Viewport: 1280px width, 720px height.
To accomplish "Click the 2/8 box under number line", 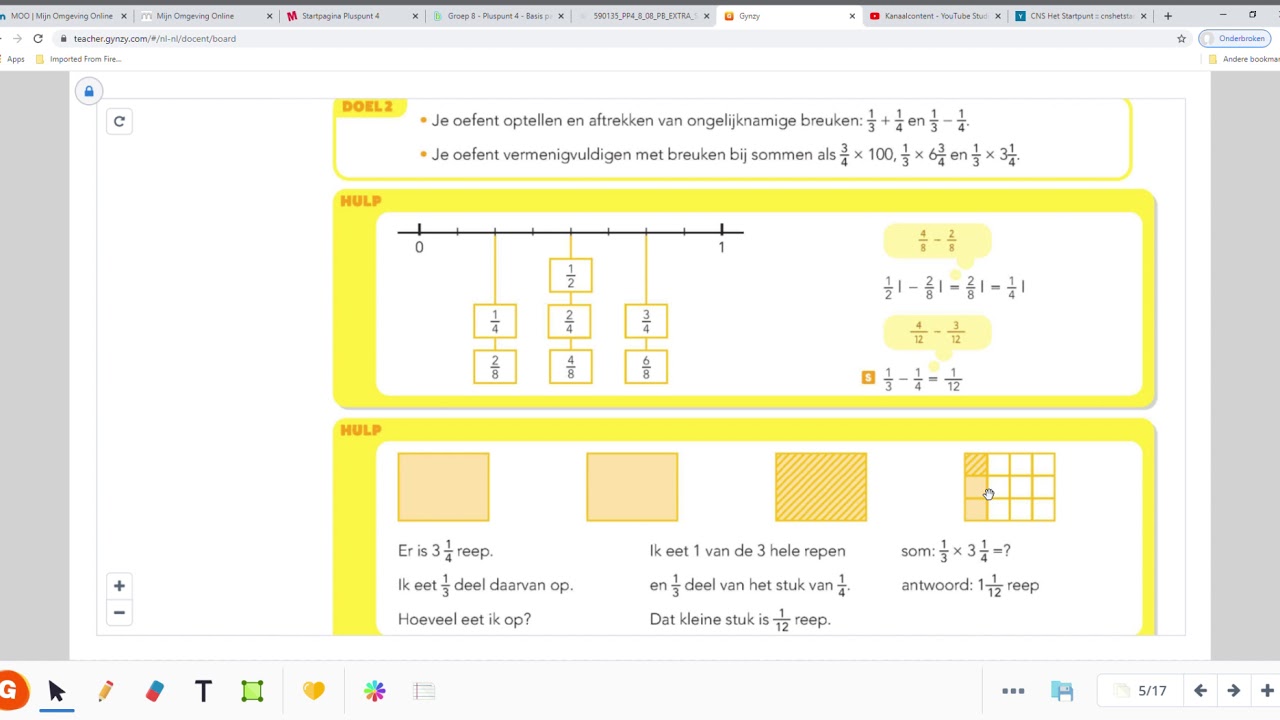I will point(495,367).
